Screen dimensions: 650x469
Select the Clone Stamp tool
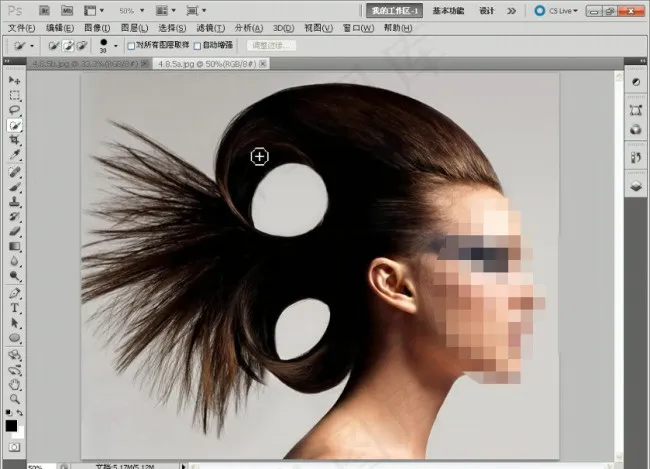coord(15,202)
